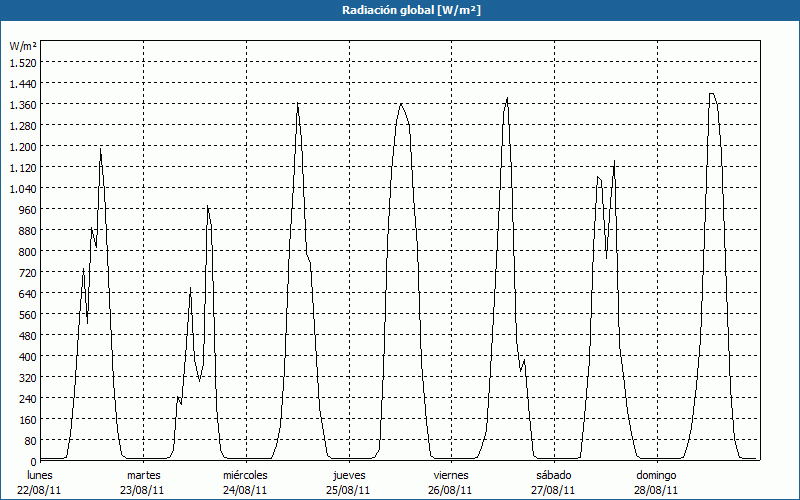The image size is (800, 500).
Task: Click the W/m² axis unit label
Action: click(23, 46)
